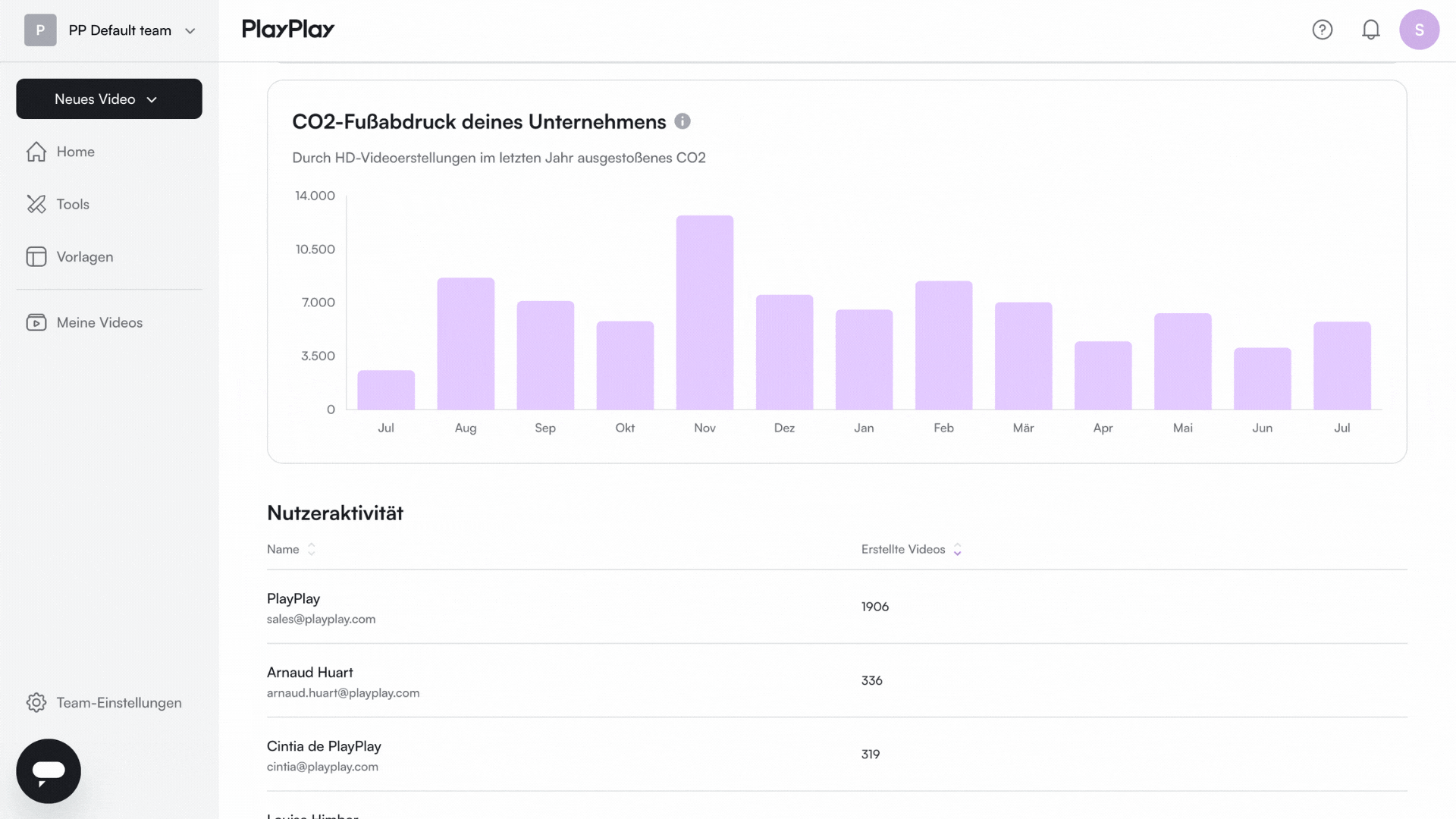Click sales@playplay.com email
Screen dimensions: 1456x819
click(321, 619)
